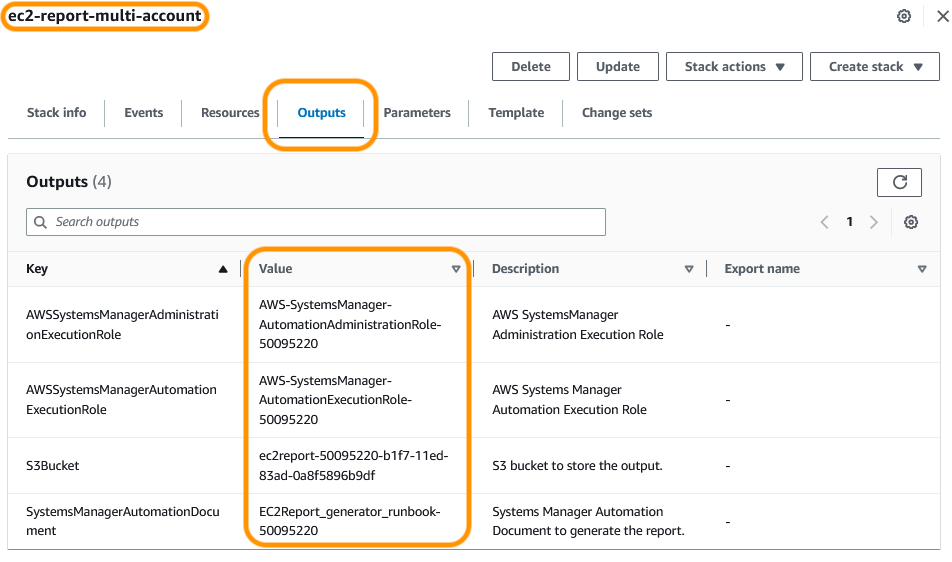
Task: Open the Events tab
Action: (x=143, y=113)
